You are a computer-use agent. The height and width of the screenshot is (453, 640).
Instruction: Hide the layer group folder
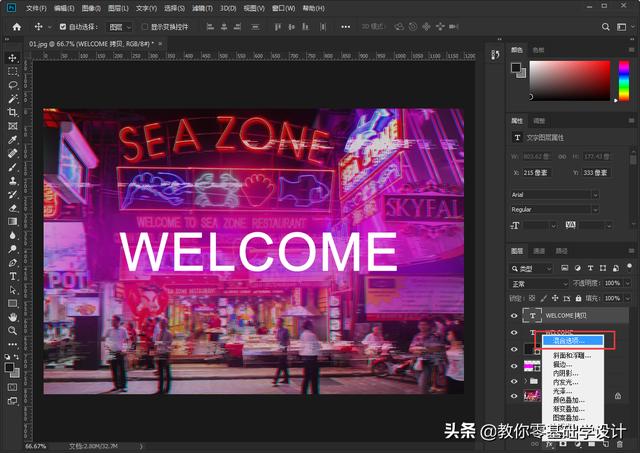coord(514,381)
